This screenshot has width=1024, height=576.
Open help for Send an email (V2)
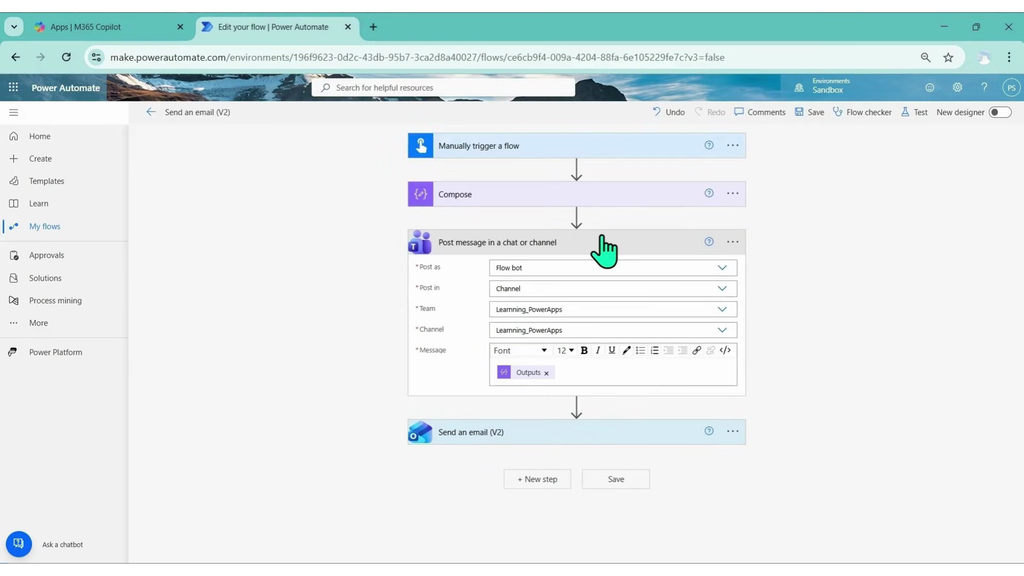click(709, 432)
